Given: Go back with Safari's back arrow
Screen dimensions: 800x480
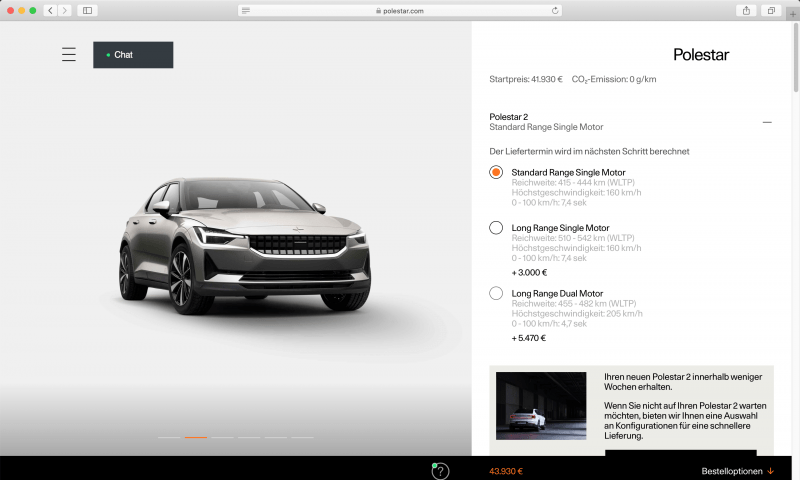Looking at the screenshot, I should pos(50,10).
